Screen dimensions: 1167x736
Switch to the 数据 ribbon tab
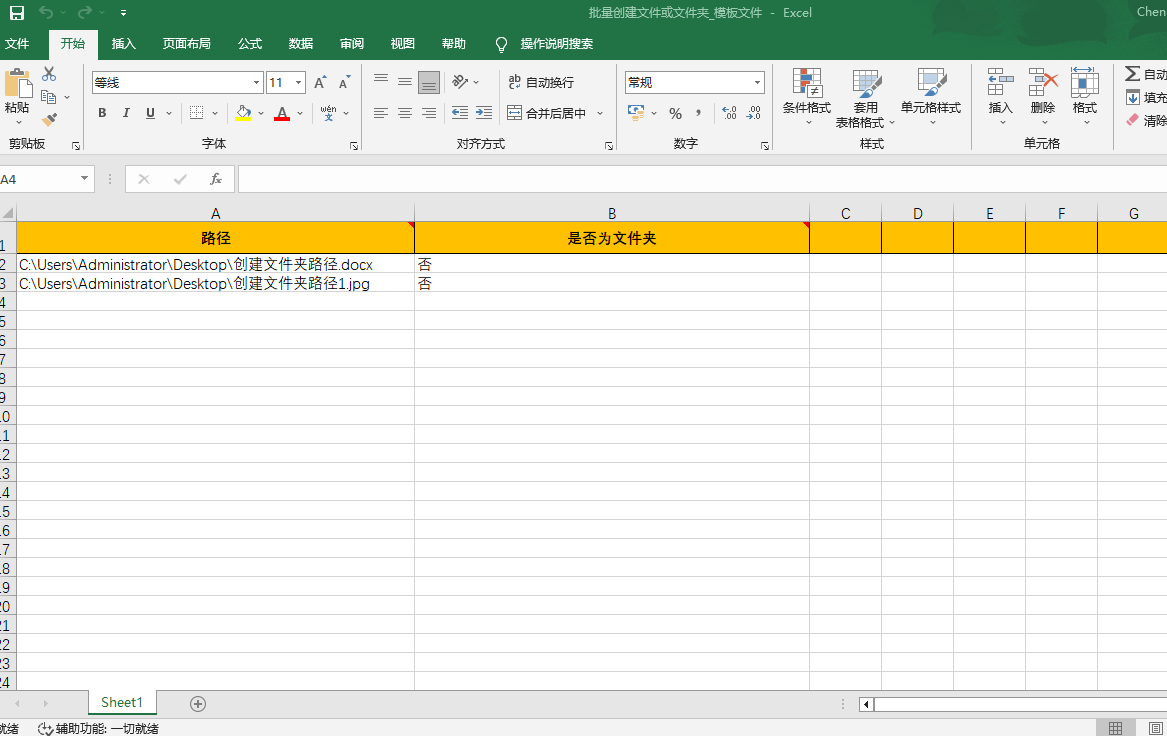299,43
